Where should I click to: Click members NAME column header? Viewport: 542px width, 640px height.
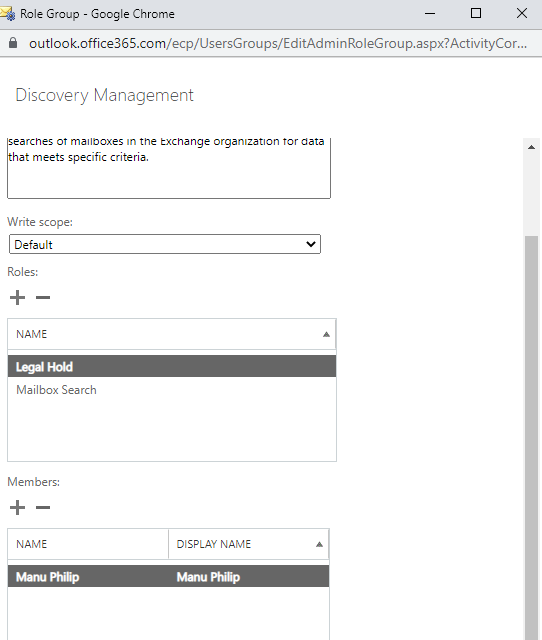[x=88, y=544]
